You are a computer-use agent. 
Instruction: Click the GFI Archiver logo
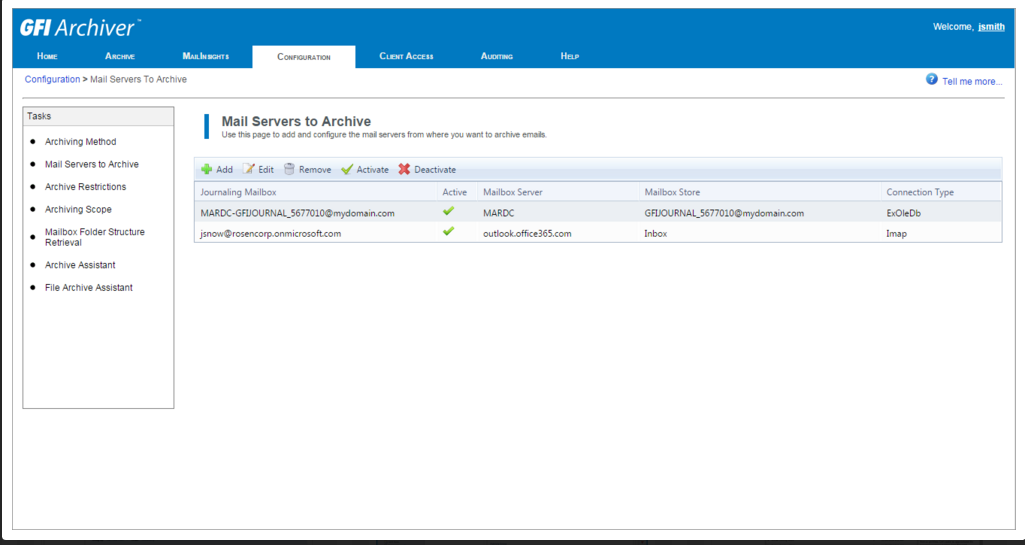[79, 27]
